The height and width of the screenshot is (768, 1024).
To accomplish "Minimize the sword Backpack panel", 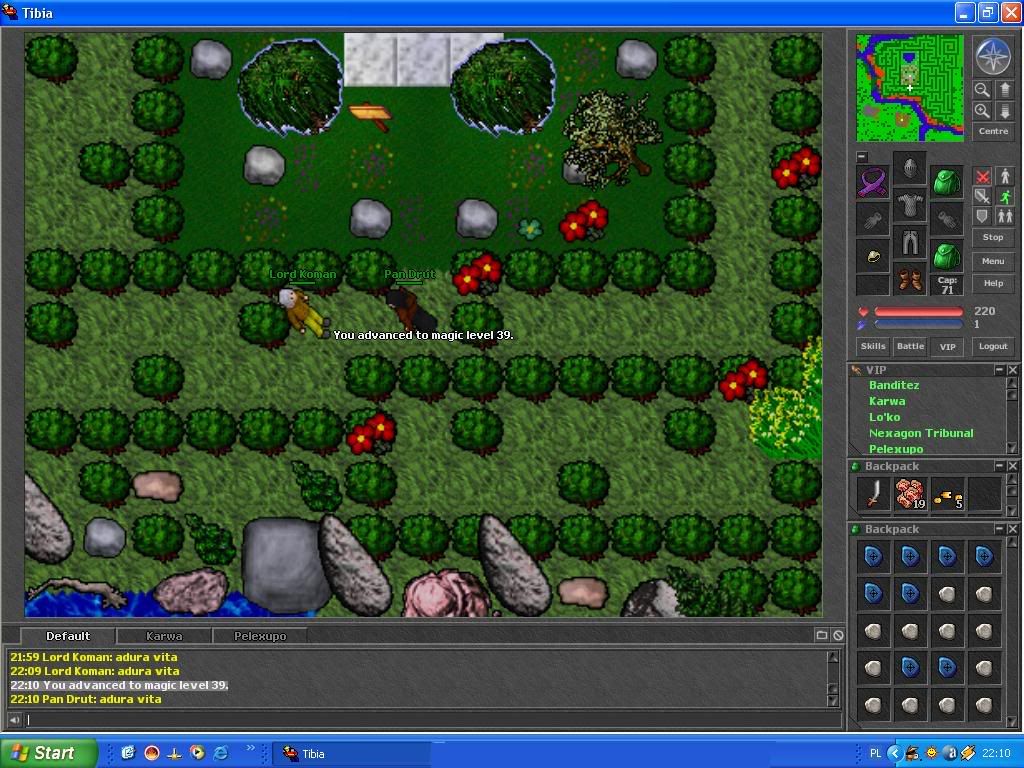I will [999, 466].
